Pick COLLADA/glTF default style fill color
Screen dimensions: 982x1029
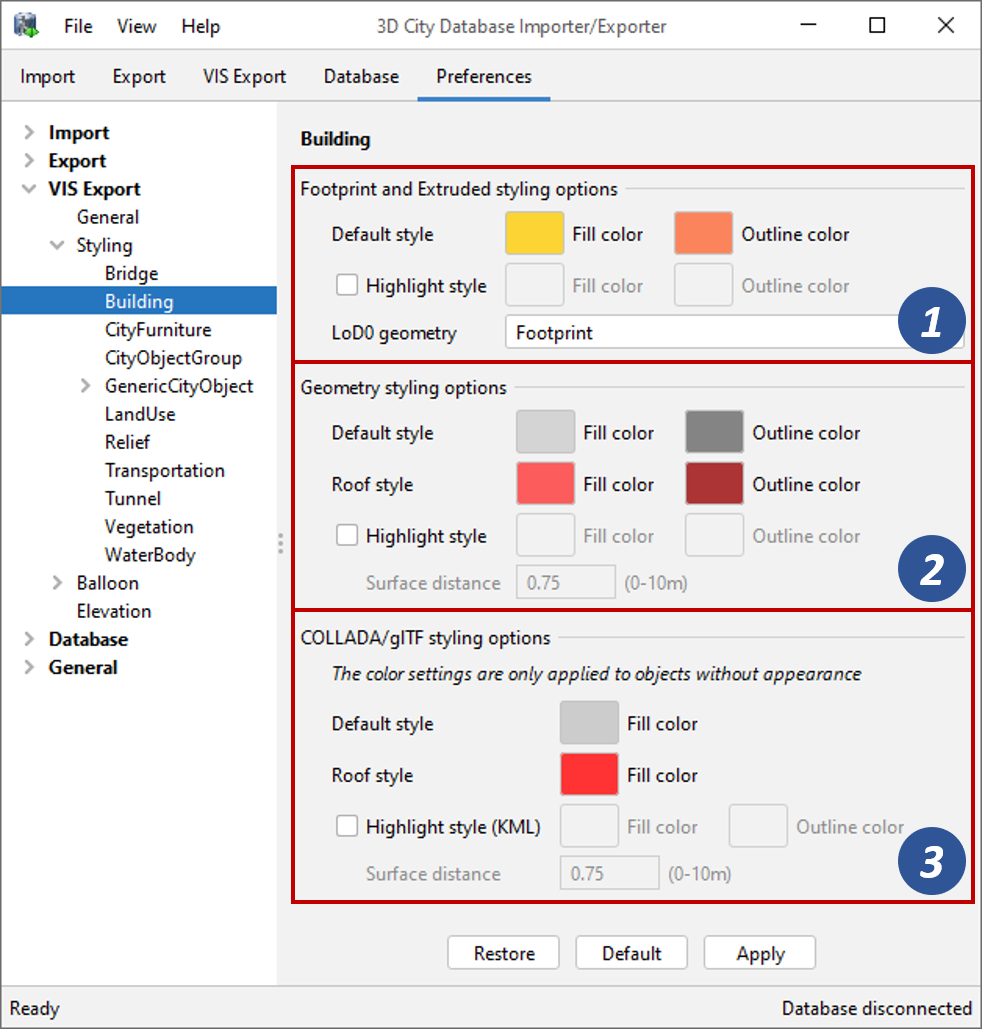pyautogui.click(x=589, y=723)
